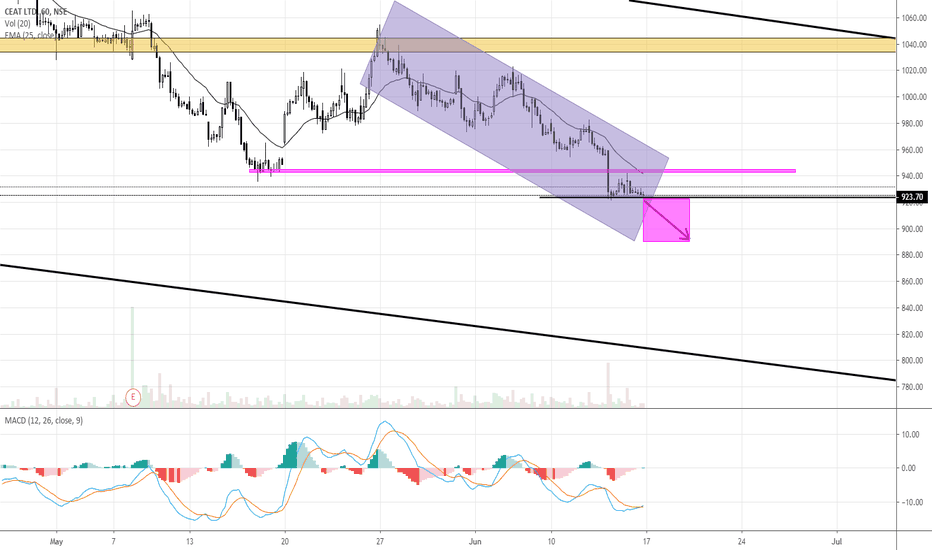The image size is (932, 550).
Task: Click the 13 date label on time axis
Action: pyautogui.click(x=190, y=542)
